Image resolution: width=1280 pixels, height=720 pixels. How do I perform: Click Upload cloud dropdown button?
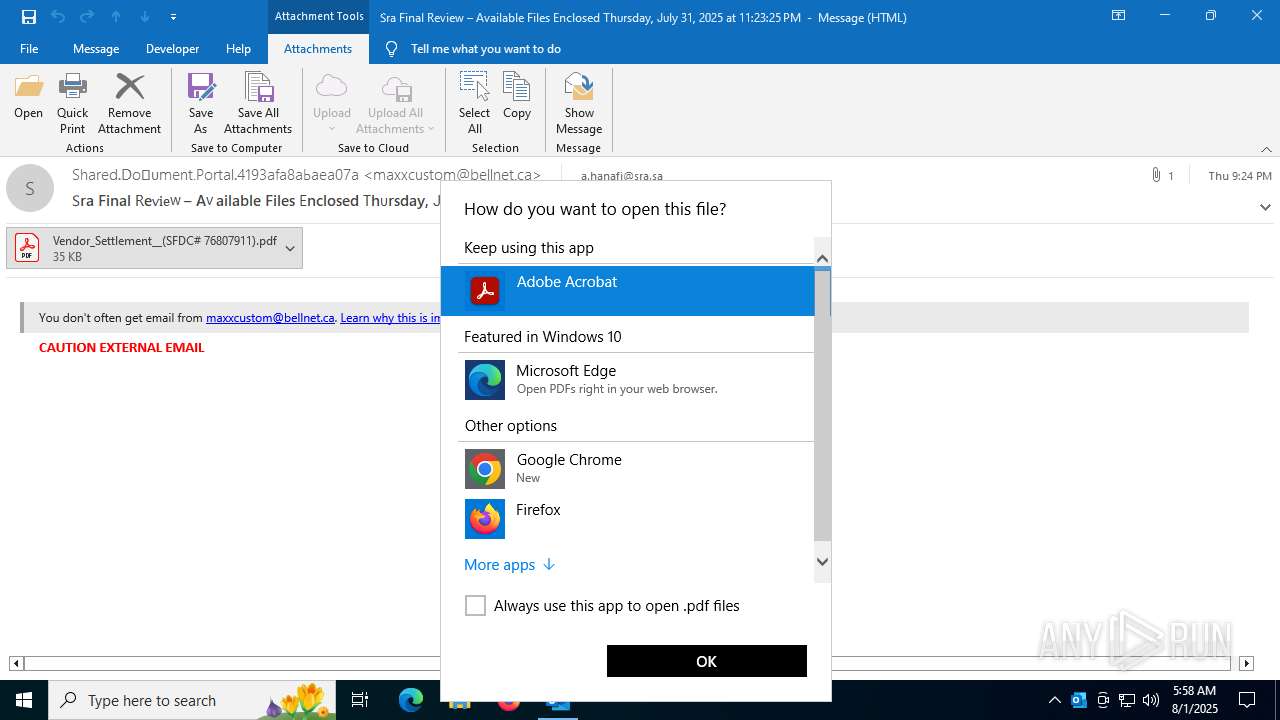pos(332,104)
